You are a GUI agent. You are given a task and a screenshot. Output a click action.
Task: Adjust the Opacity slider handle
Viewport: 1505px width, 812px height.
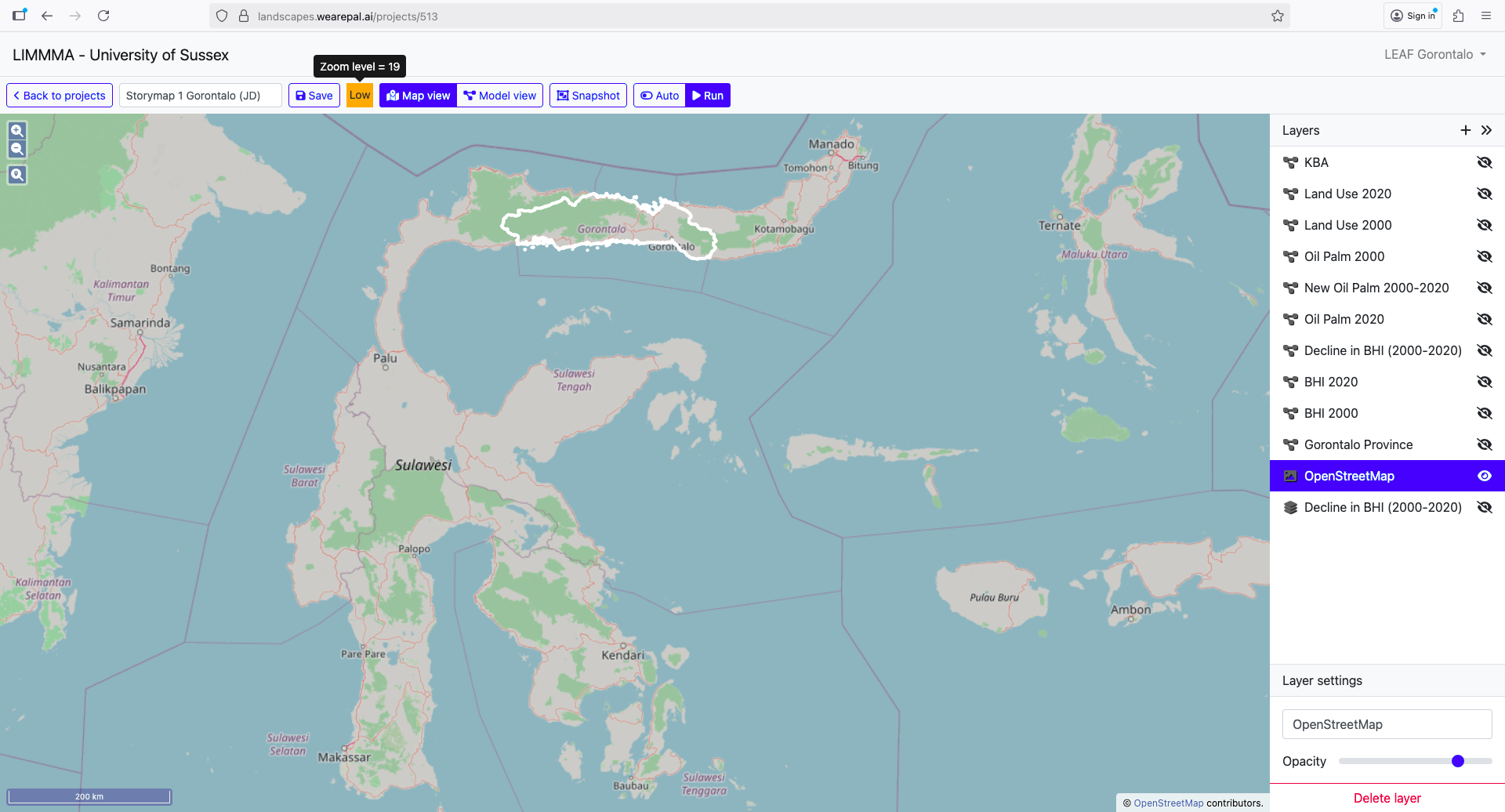[1457, 761]
